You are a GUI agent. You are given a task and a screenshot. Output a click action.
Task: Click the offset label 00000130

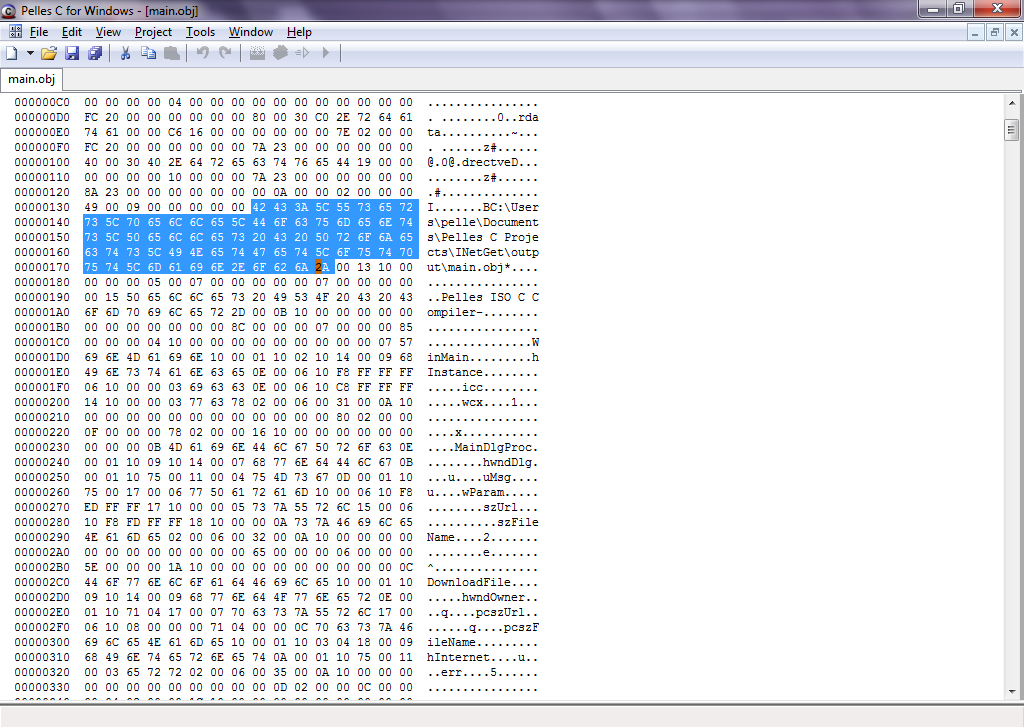pos(42,208)
